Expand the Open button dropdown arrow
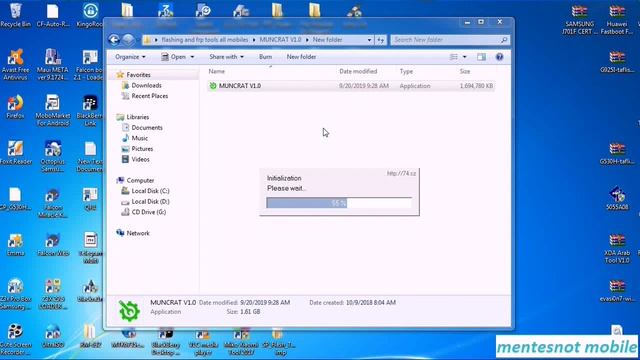 [x=192, y=57]
